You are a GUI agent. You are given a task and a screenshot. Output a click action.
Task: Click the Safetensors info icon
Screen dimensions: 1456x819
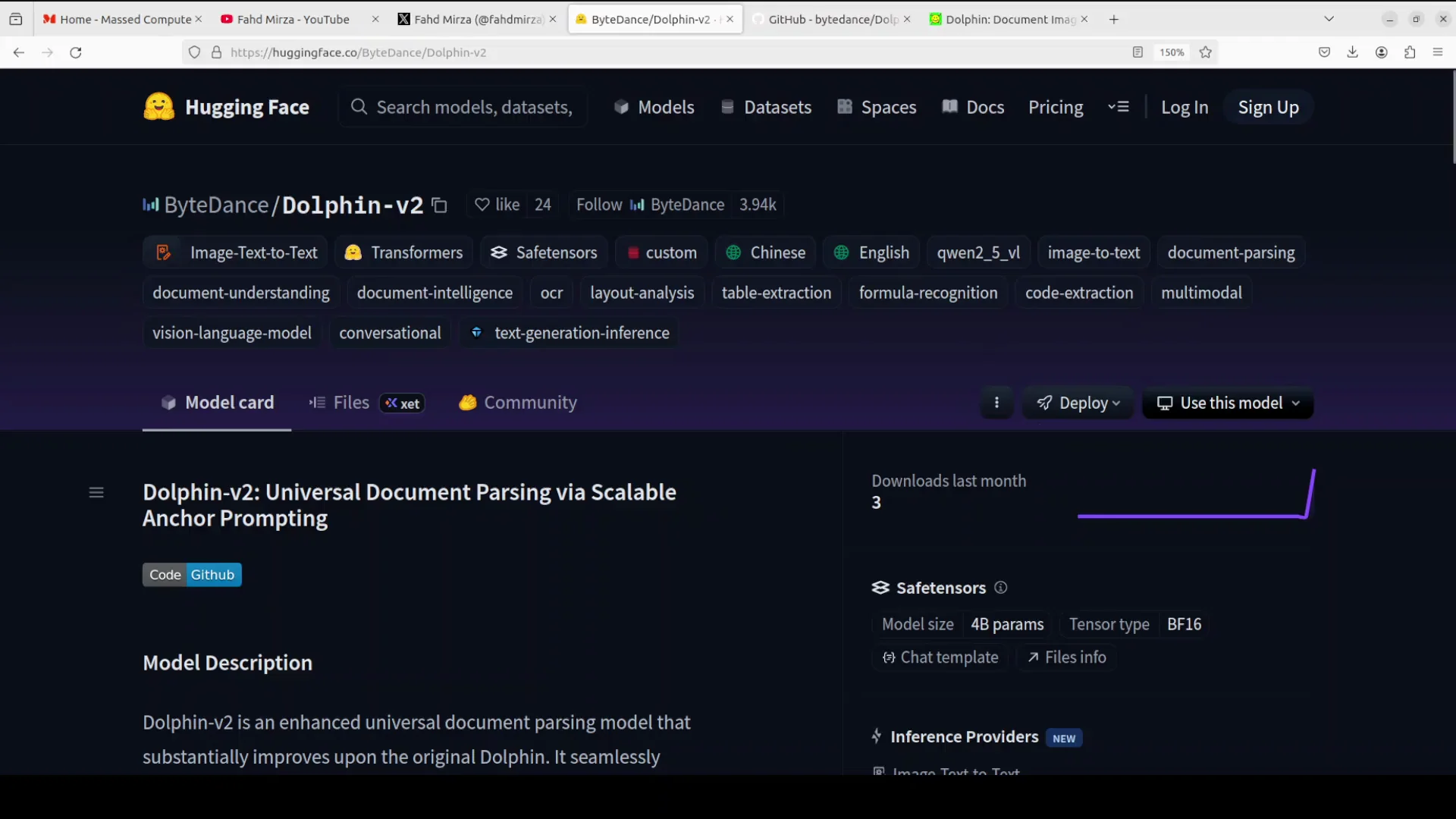(1000, 588)
